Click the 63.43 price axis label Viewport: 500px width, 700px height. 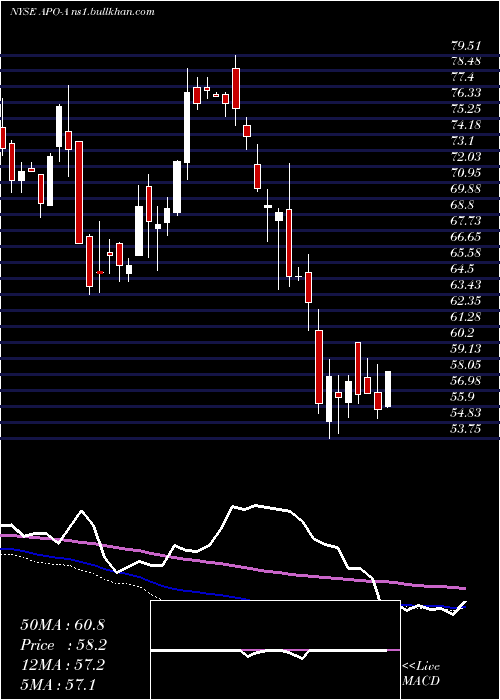click(465, 285)
